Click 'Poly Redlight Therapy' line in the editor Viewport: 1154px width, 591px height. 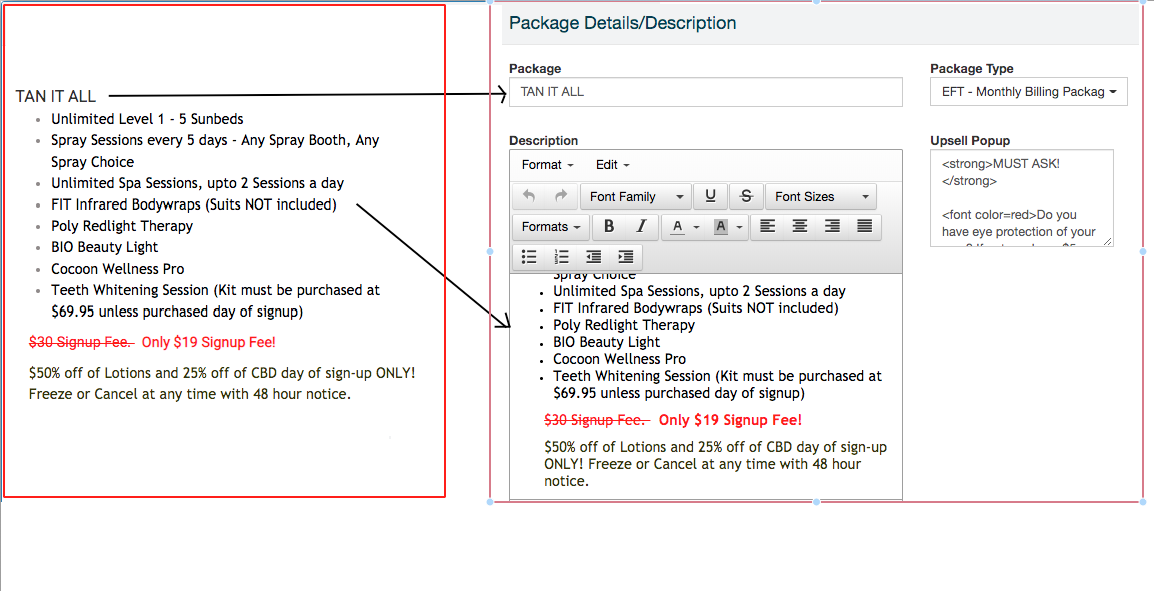point(624,325)
